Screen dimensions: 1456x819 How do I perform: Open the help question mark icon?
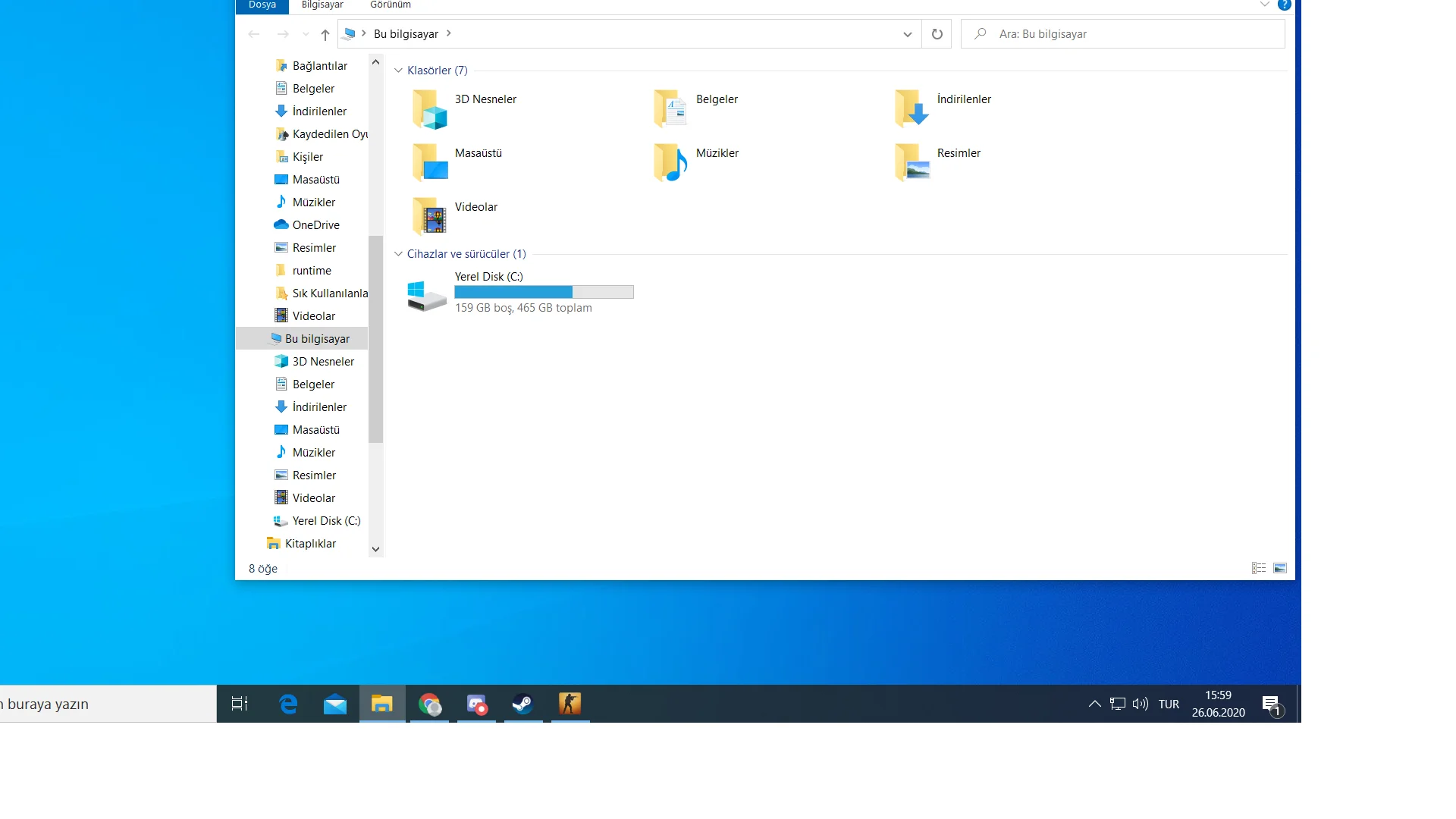point(1284,5)
